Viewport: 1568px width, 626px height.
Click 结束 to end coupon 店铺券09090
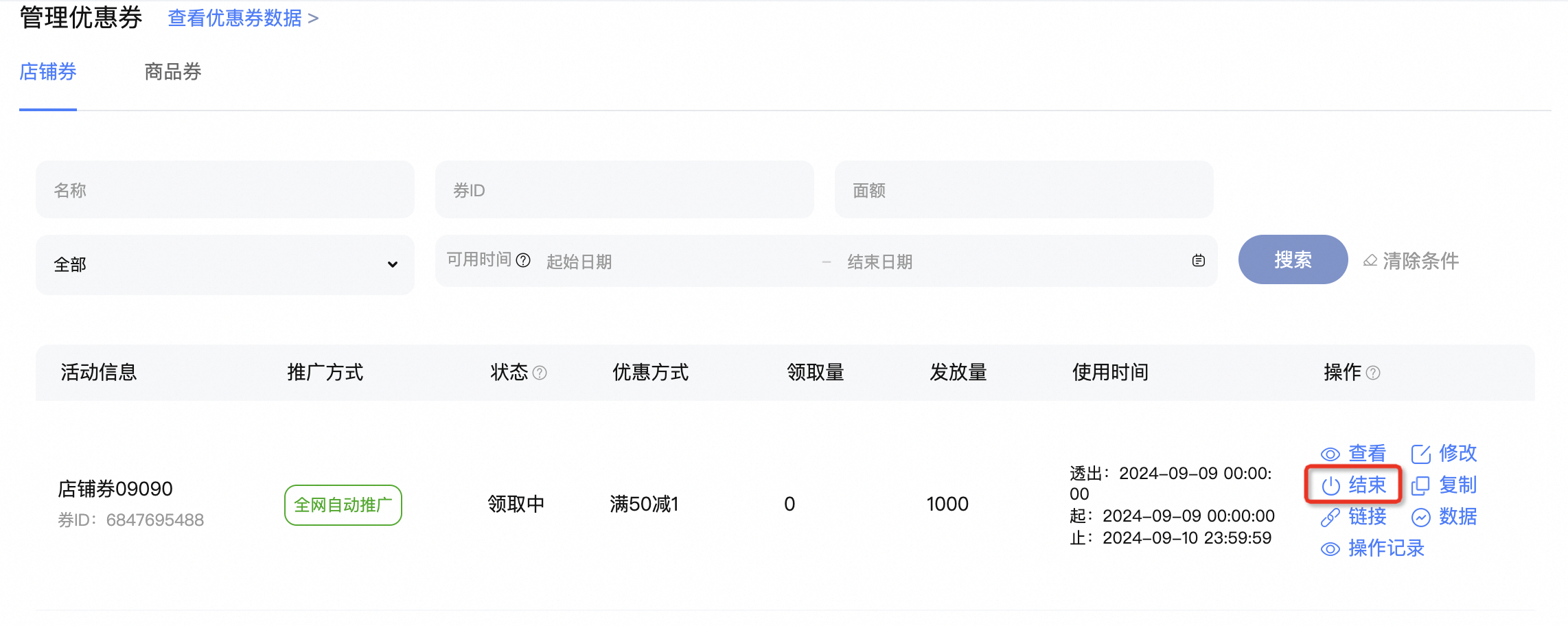coord(1354,485)
